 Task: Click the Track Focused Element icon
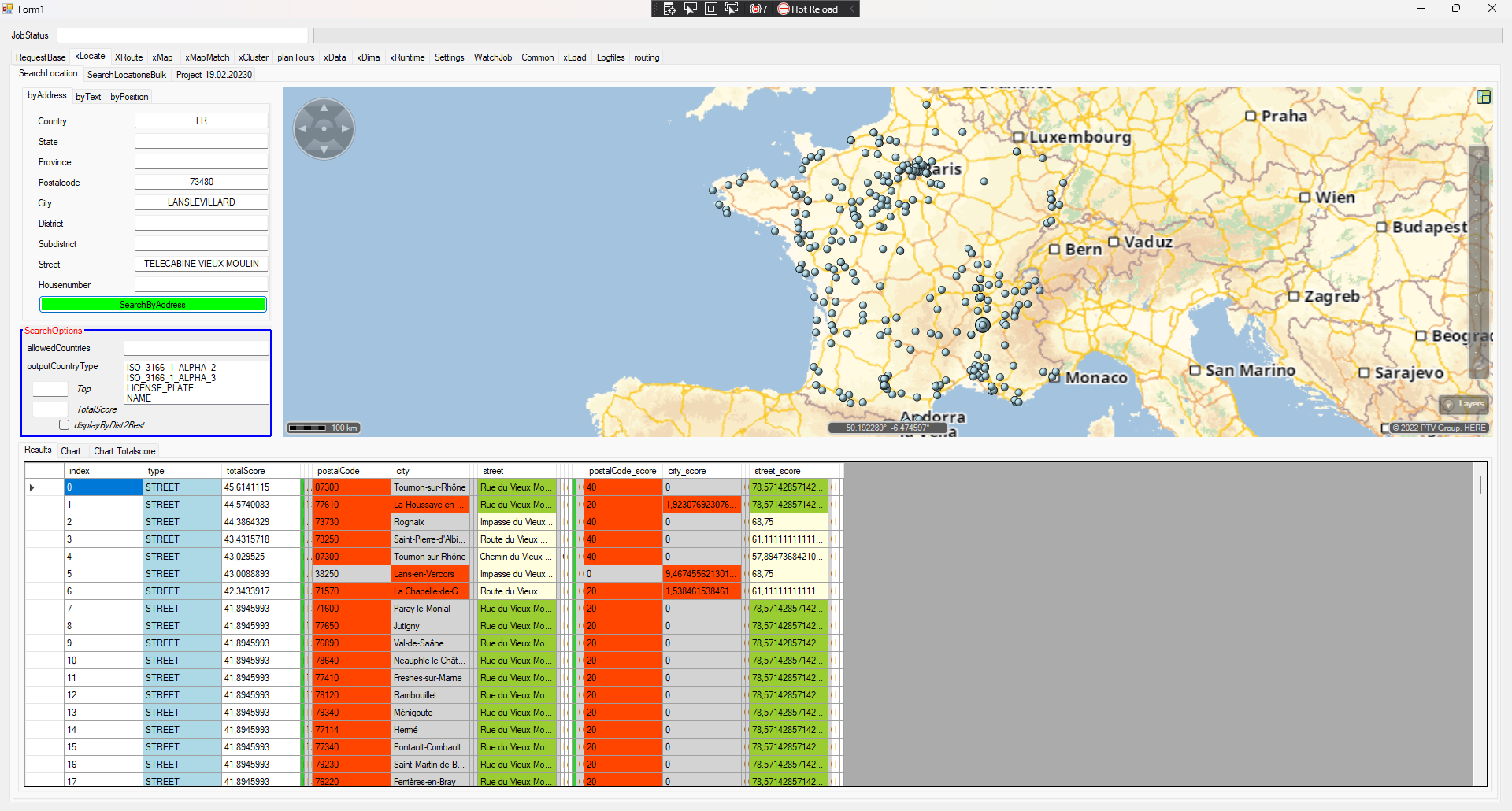point(732,9)
